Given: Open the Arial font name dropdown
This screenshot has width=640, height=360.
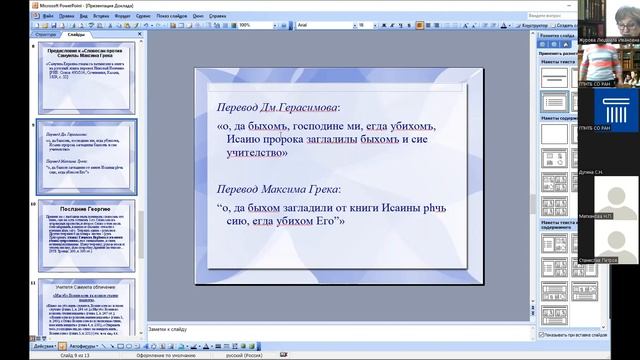Looking at the screenshot, I should [355, 25].
